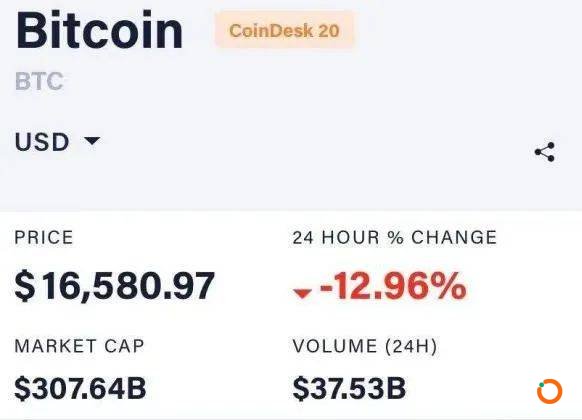Click the VOLUME (24H) label
582x420 pixels.
[365, 346]
